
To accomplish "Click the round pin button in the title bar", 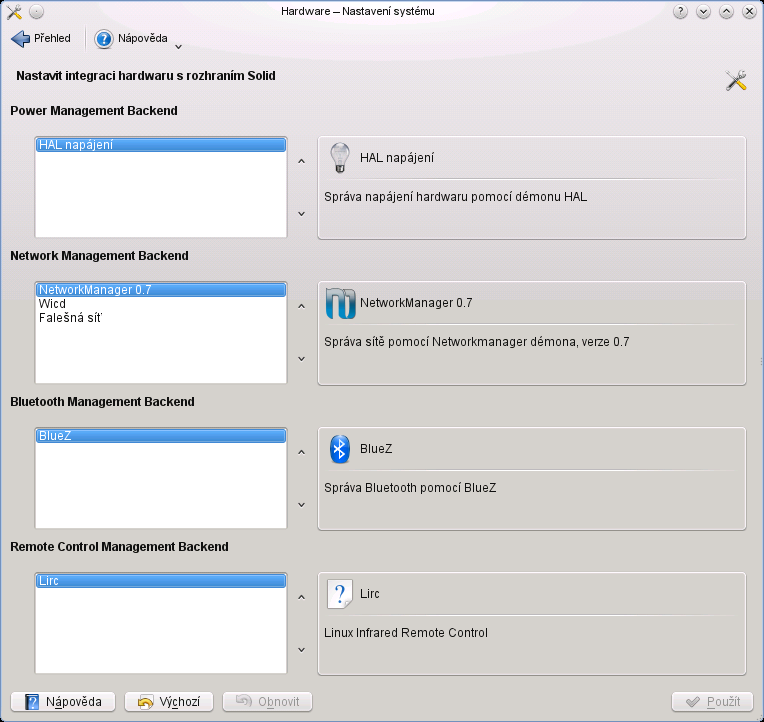I will click(37, 11).
